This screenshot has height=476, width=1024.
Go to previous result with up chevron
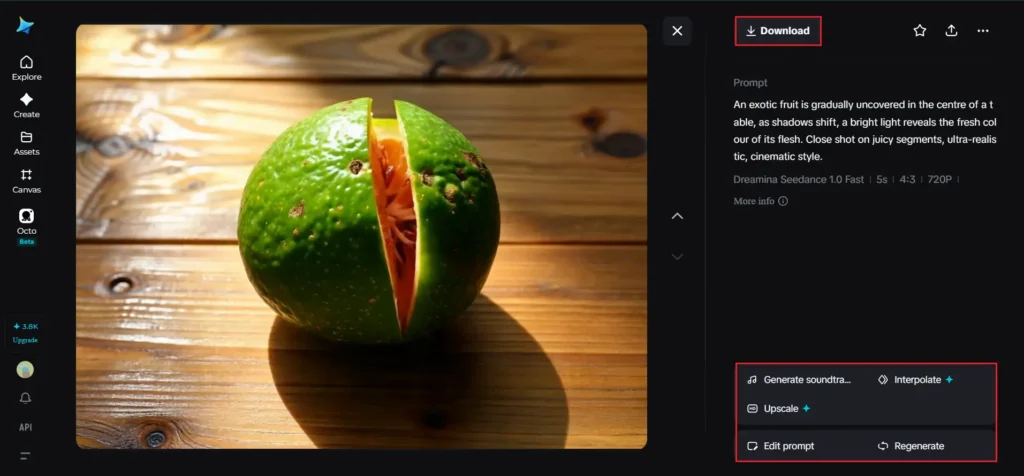[x=677, y=216]
